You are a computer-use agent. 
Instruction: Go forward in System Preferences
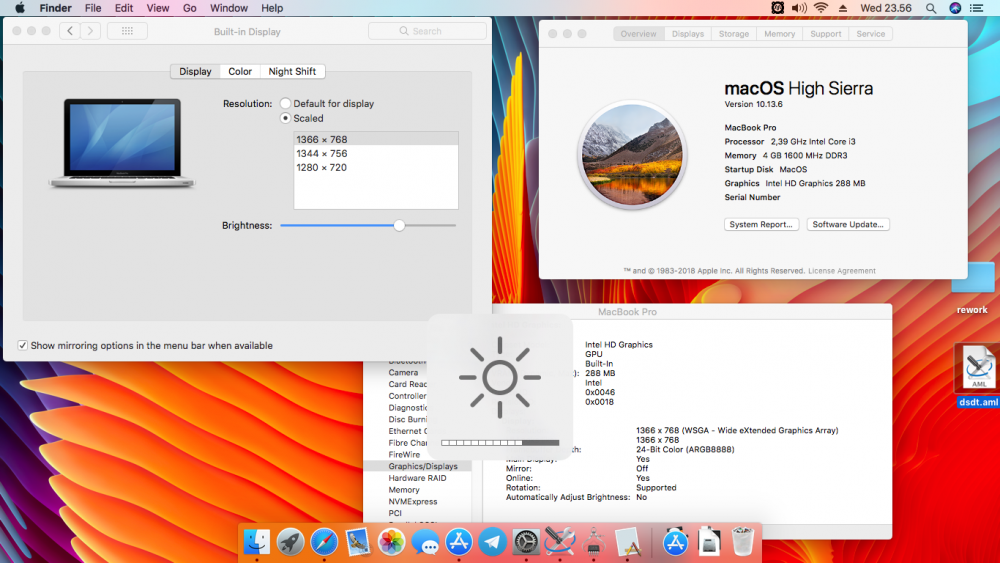pyautogui.click(x=90, y=31)
